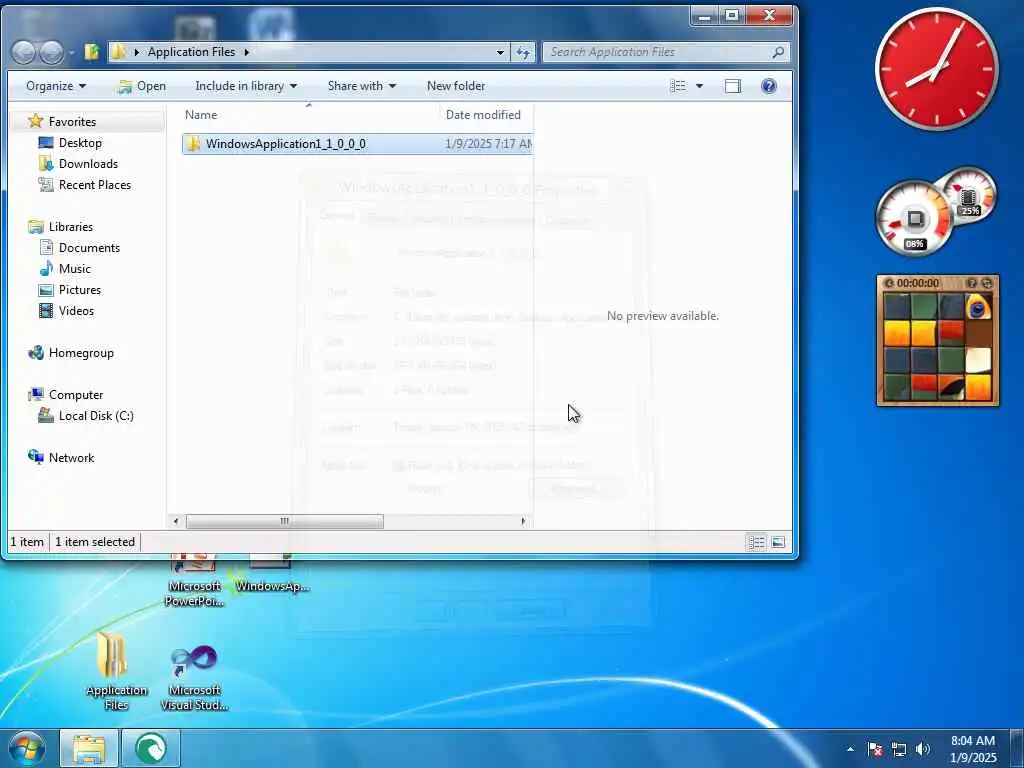Image resolution: width=1024 pixels, height=768 pixels.
Task: Click the address bar folder icon
Action: coord(118,52)
